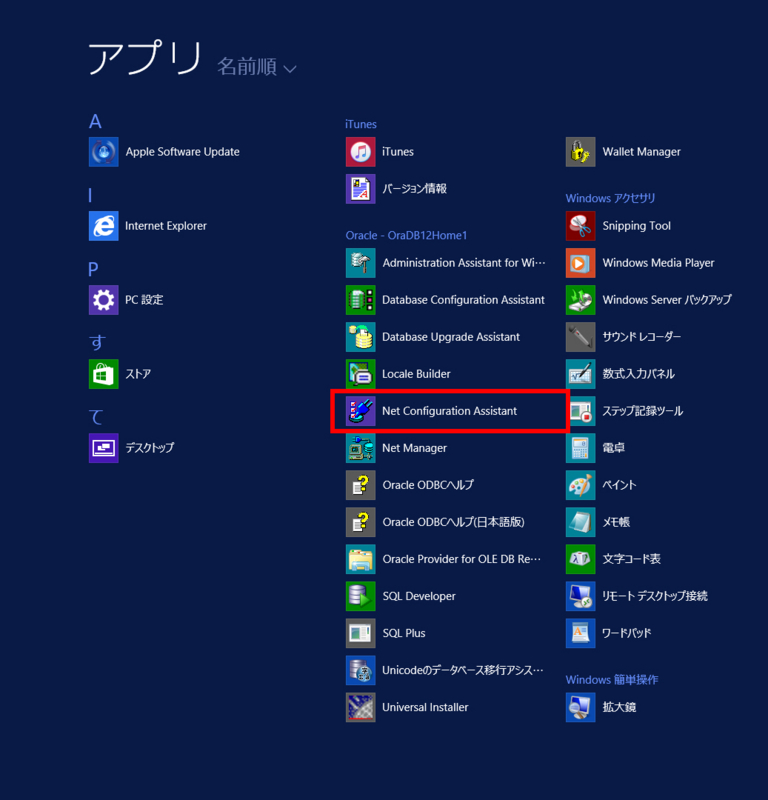Select the す group header

coord(97,342)
